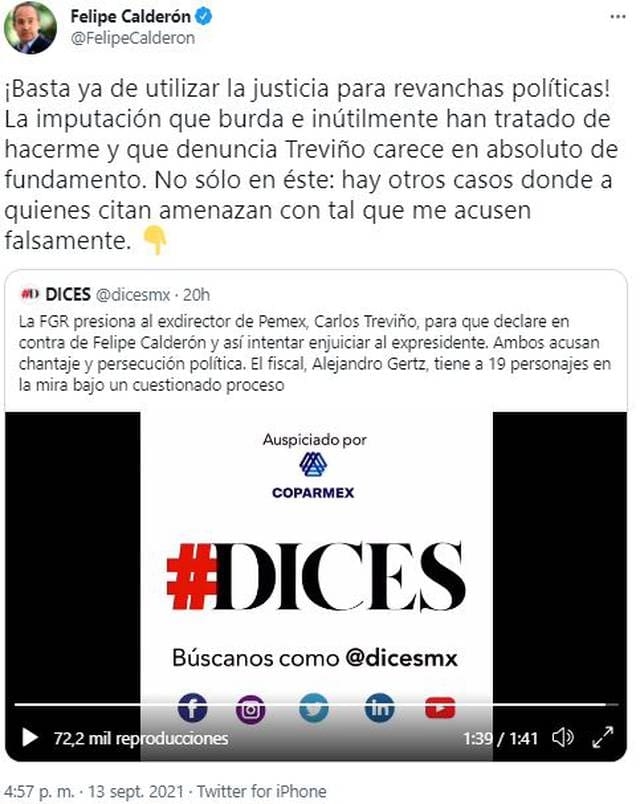This screenshot has height=804, width=640.
Task: Click the blue verified badge
Action: 204,16
